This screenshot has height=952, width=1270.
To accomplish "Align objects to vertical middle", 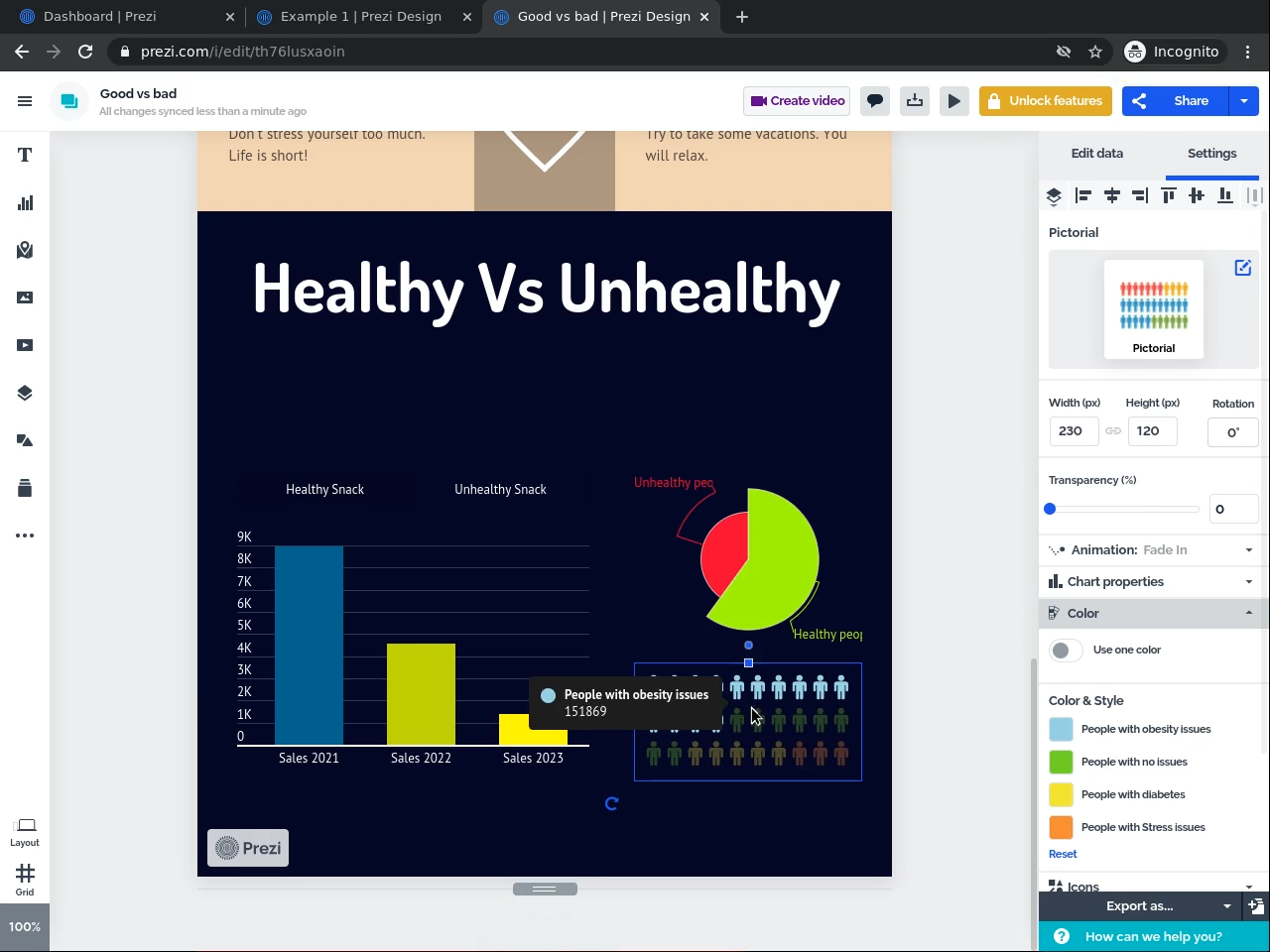I will (x=1197, y=196).
